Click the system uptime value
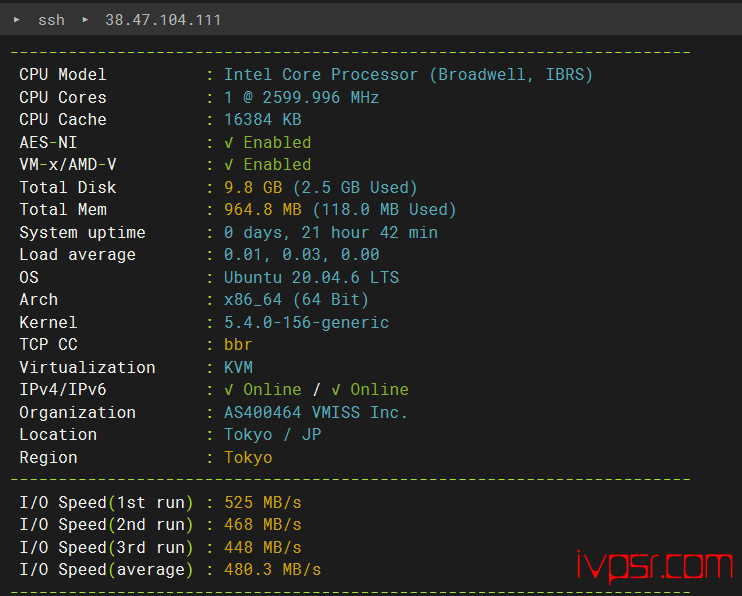 point(330,233)
